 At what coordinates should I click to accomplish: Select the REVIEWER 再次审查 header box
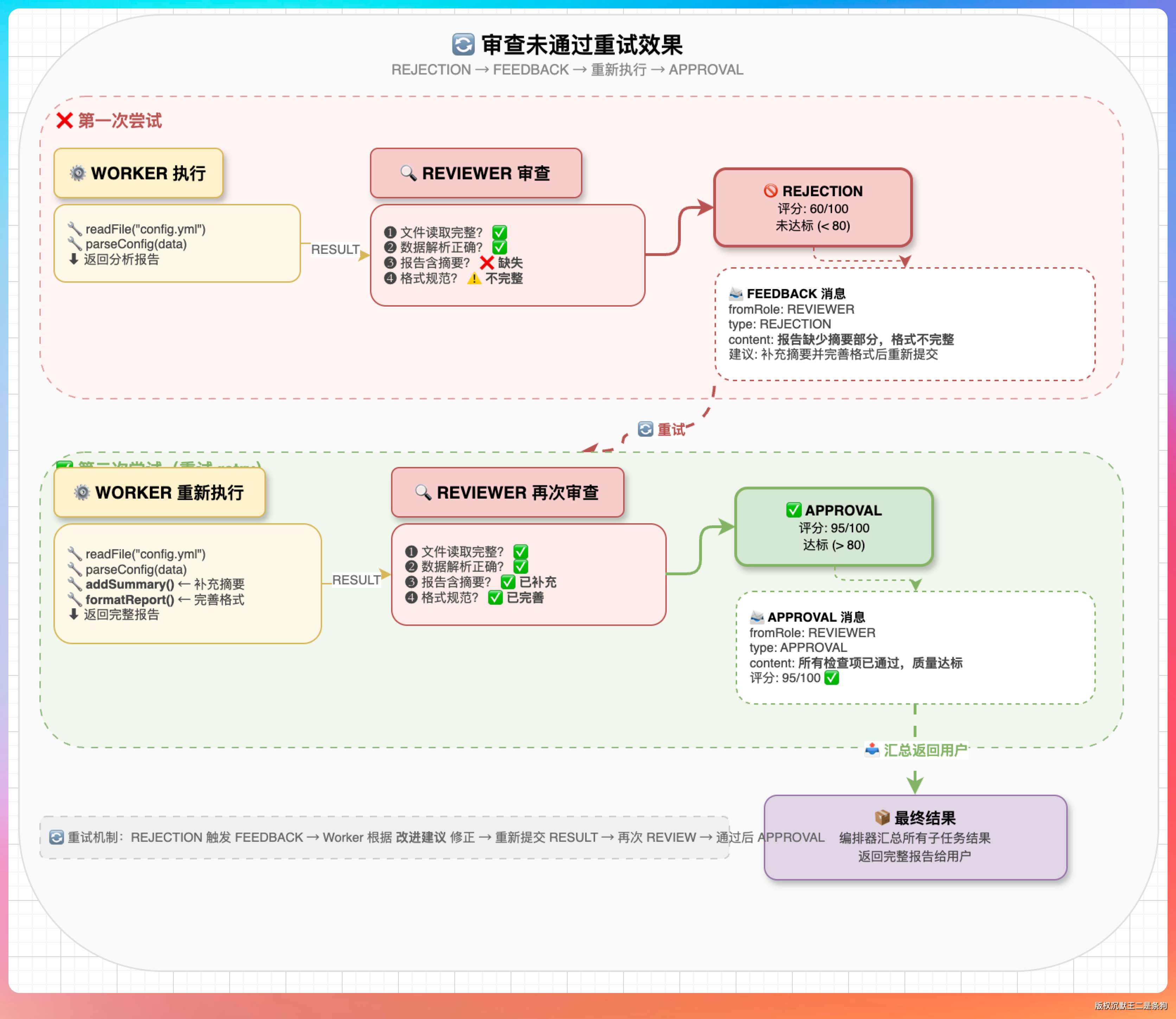click(507, 492)
